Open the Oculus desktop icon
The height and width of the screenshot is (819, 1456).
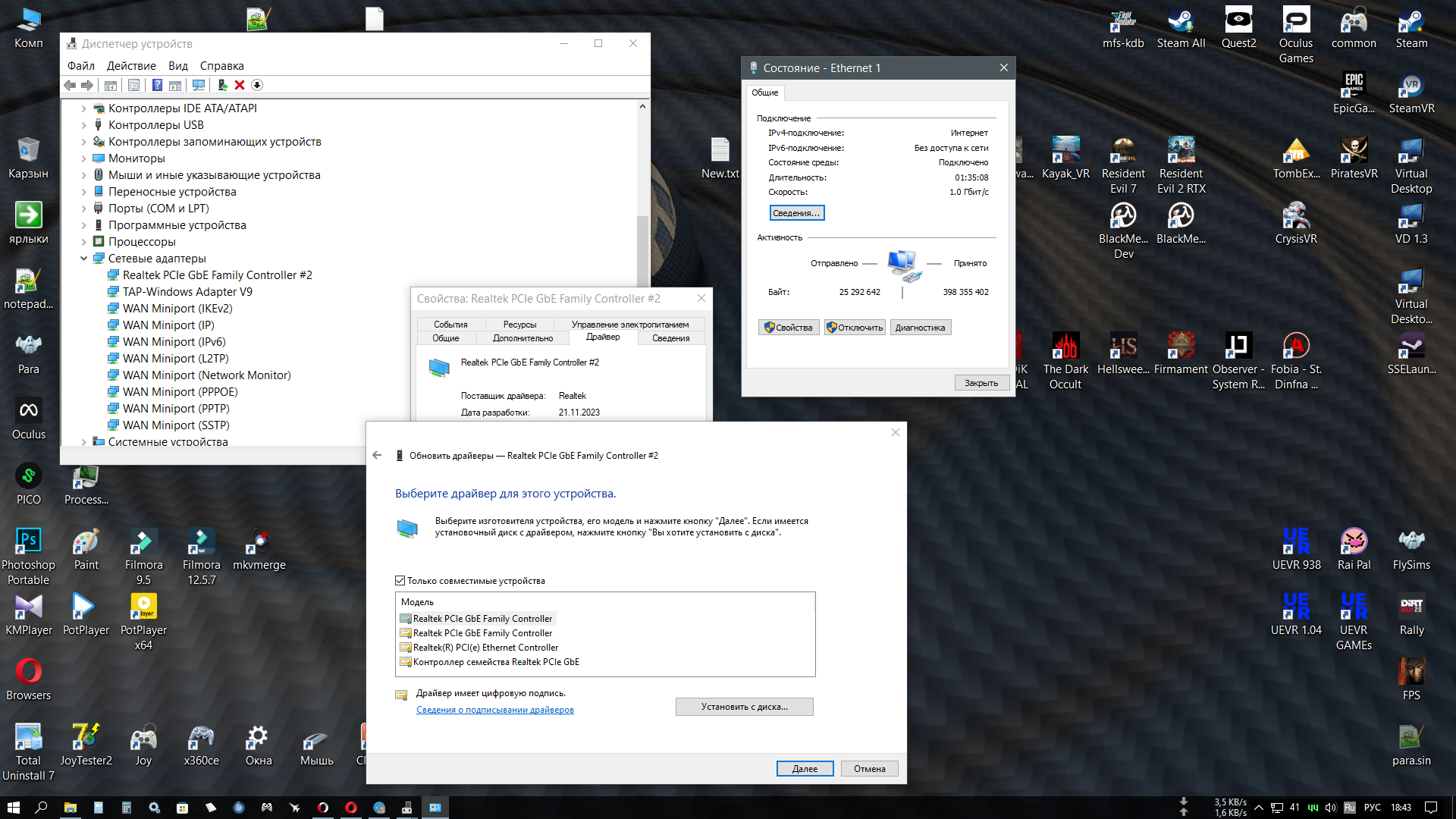click(x=29, y=412)
